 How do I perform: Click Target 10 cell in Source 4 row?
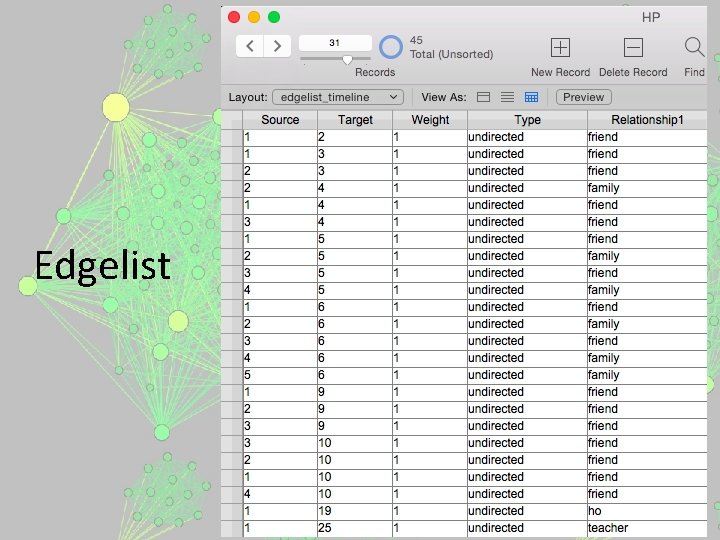click(x=355, y=494)
